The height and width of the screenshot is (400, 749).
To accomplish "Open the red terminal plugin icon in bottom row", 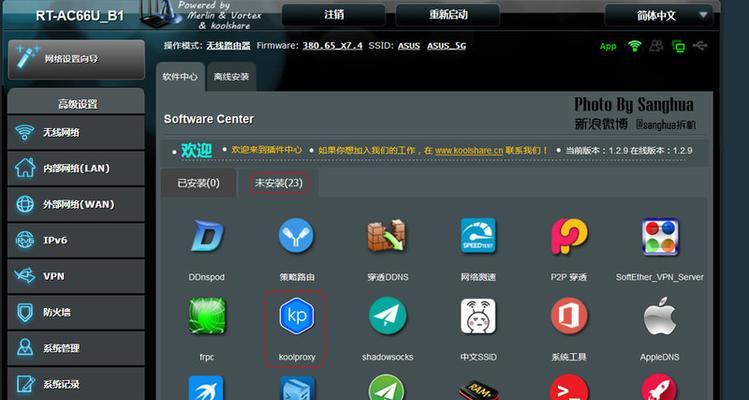I will coord(569,388).
